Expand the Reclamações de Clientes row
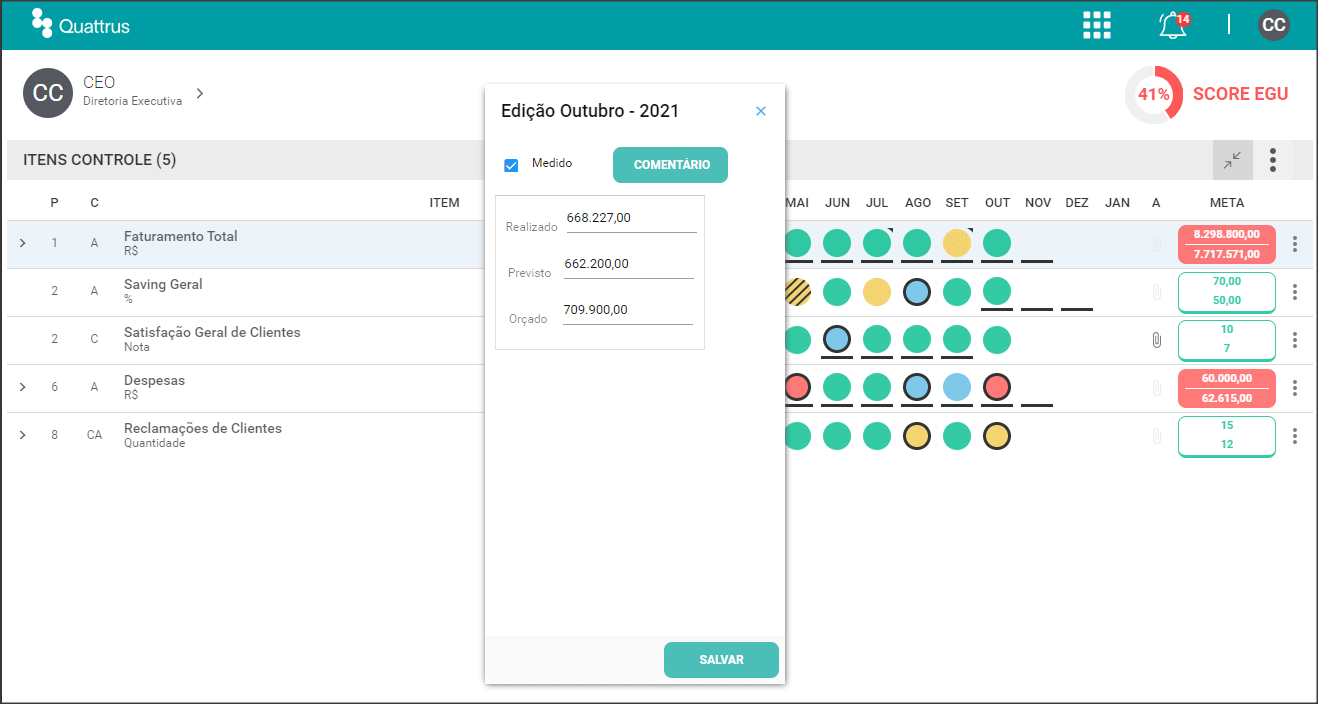The image size is (1318, 704). click(23, 435)
